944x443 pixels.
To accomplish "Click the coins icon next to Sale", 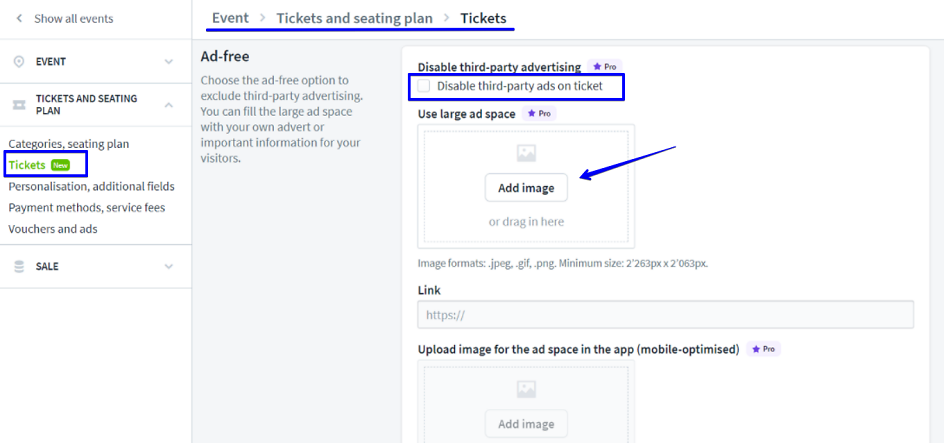I will click(19, 267).
